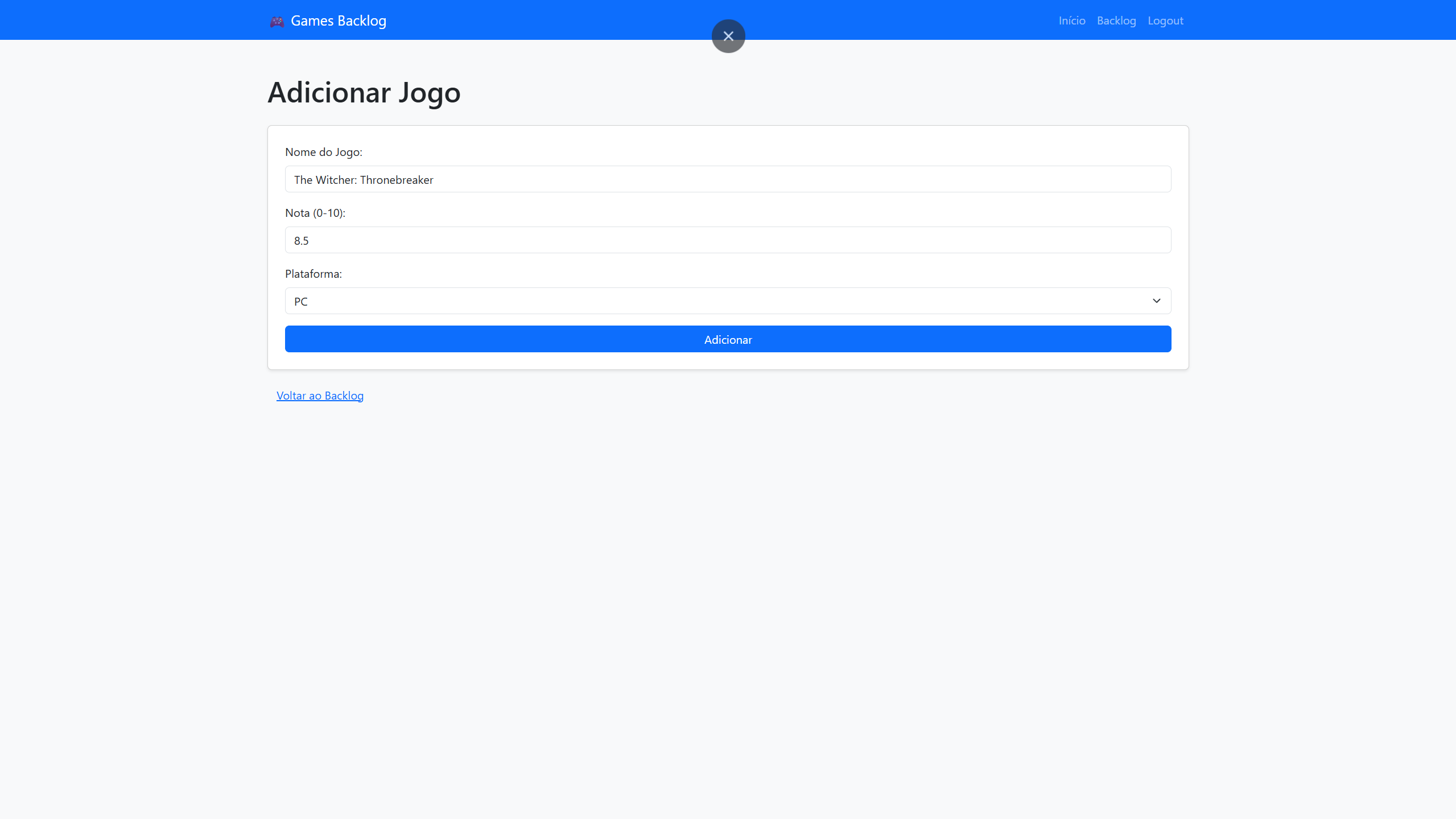Click the 8.5 value in the Nota field

coord(301,241)
